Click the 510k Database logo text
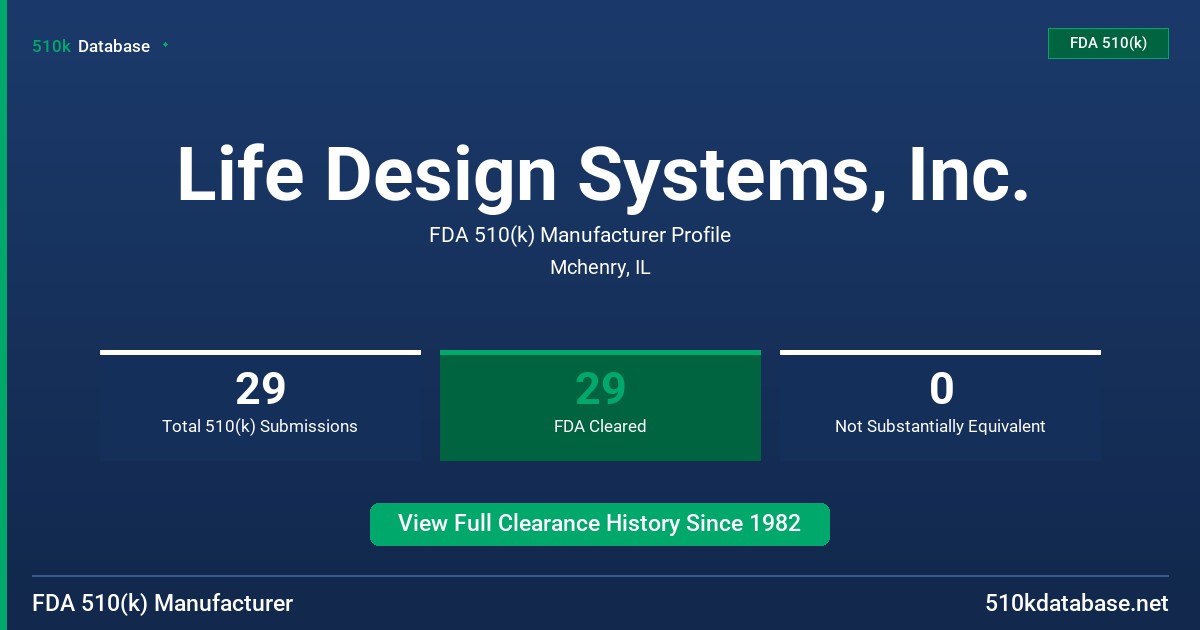Screen dimensions: 1200x630 tap(91, 46)
